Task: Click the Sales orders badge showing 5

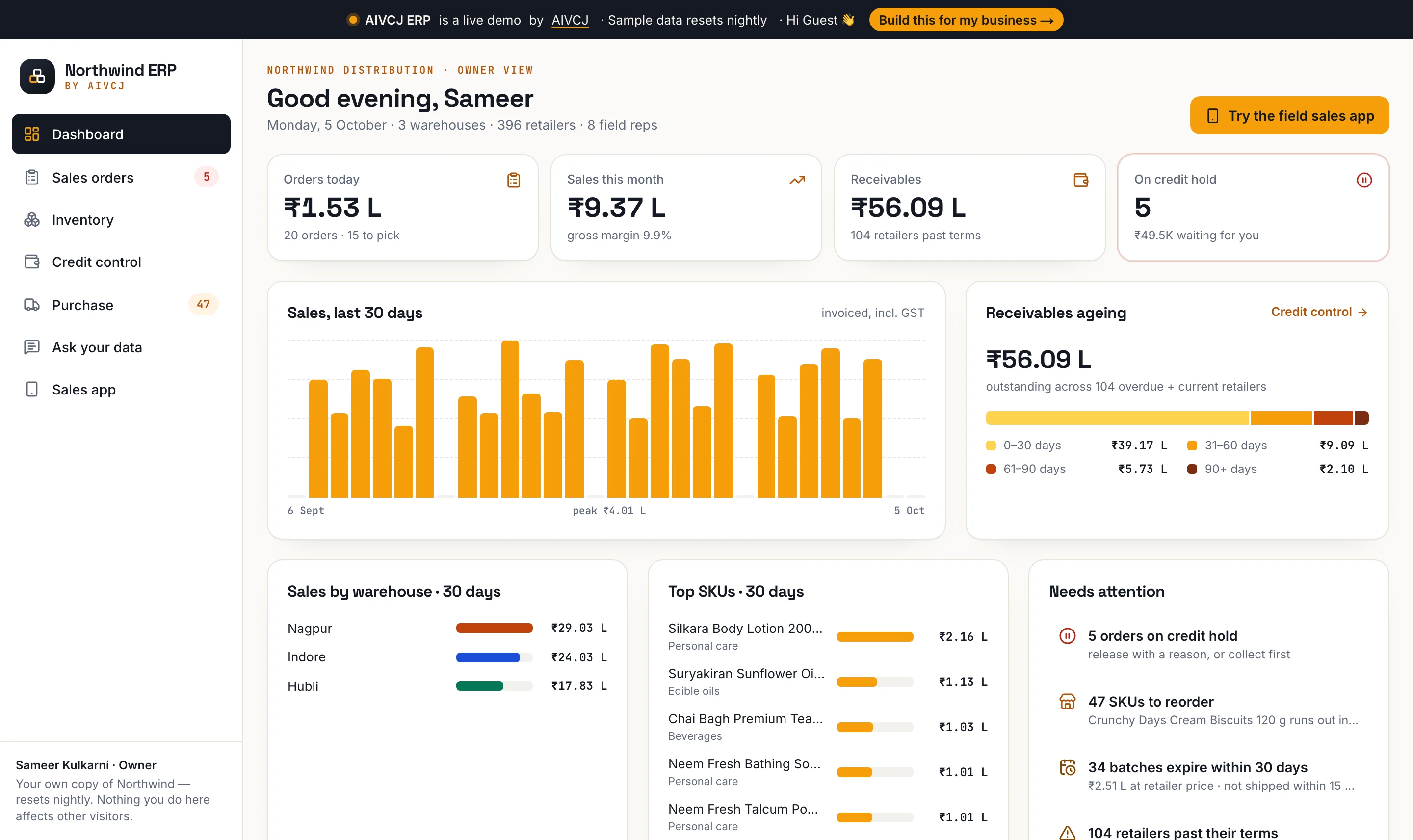Action: (x=207, y=177)
